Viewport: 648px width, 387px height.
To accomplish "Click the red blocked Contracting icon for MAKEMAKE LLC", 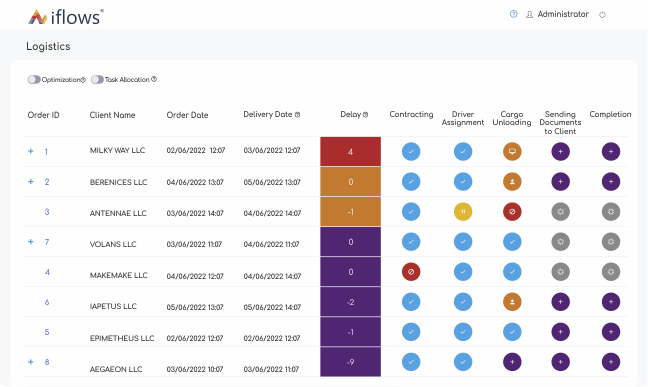I will [x=411, y=272].
